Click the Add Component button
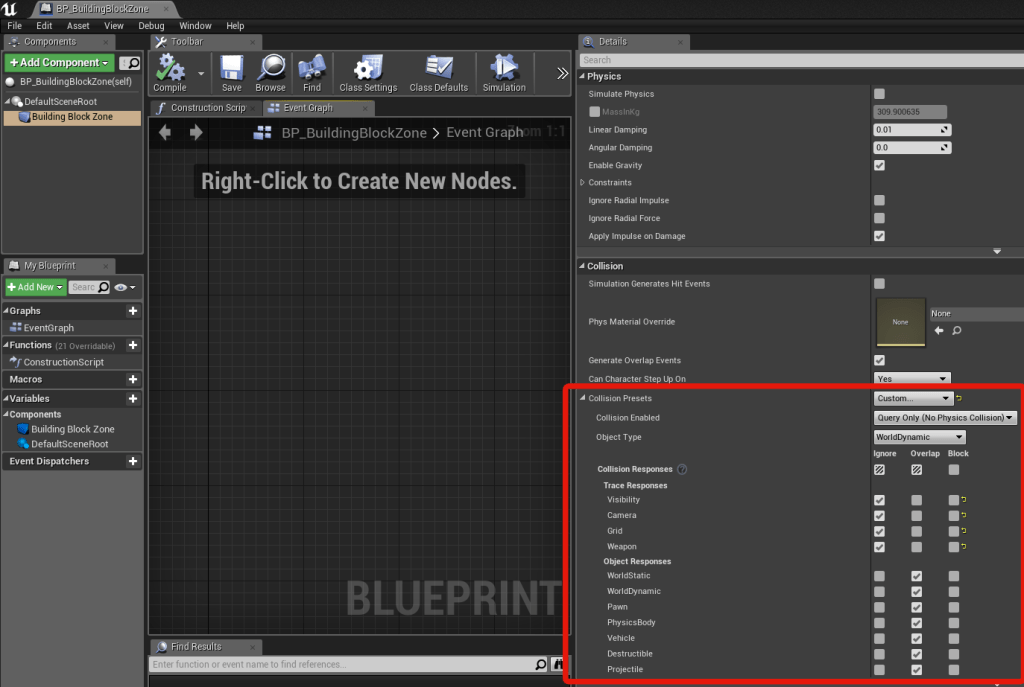Viewport: 1024px width, 687px height. (60, 63)
